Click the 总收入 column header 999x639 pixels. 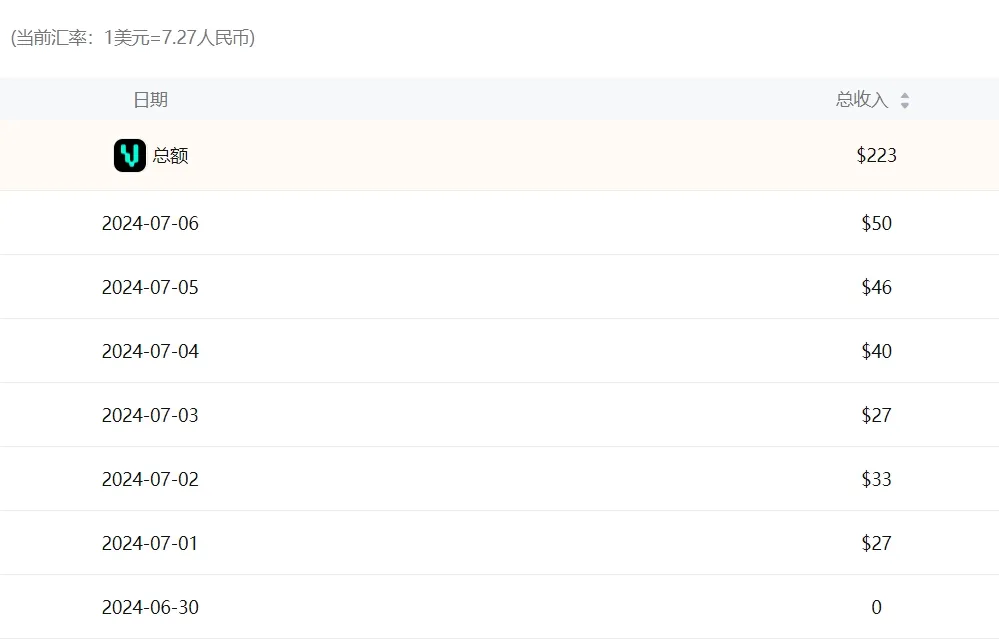[862, 100]
